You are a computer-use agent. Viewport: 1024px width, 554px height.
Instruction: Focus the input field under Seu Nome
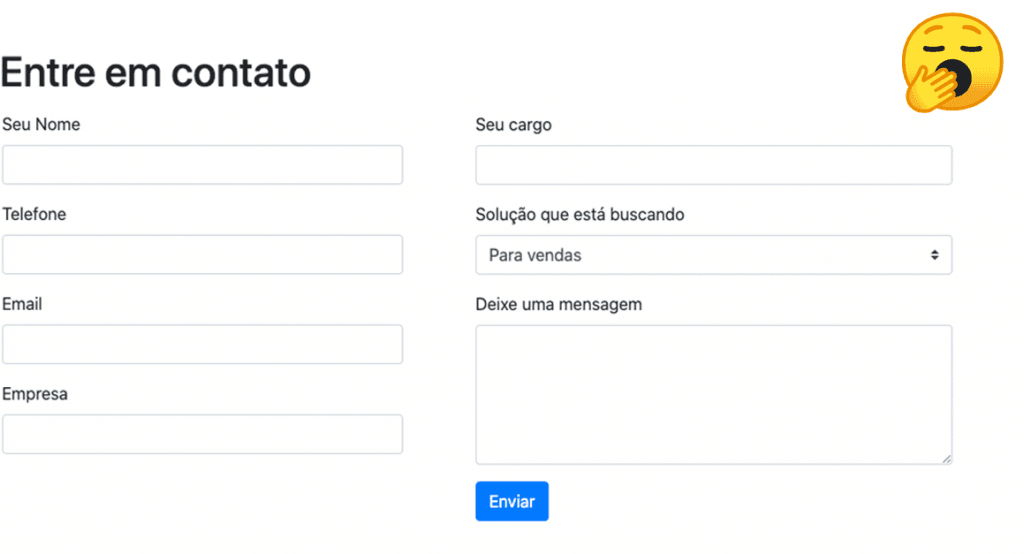pyautogui.click(x=202, y=165)
